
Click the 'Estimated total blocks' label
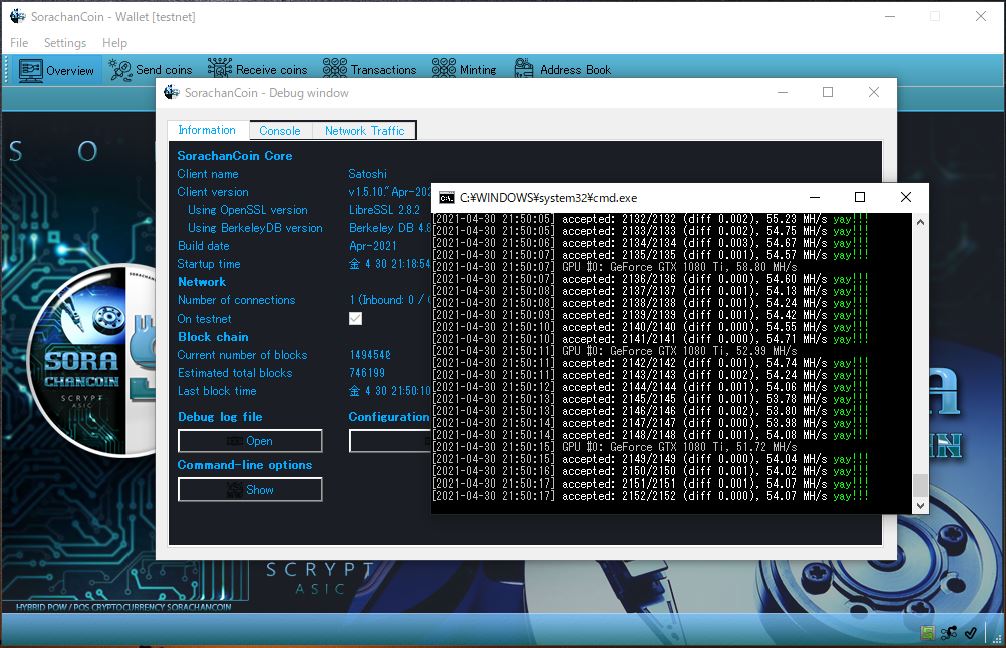235,373
